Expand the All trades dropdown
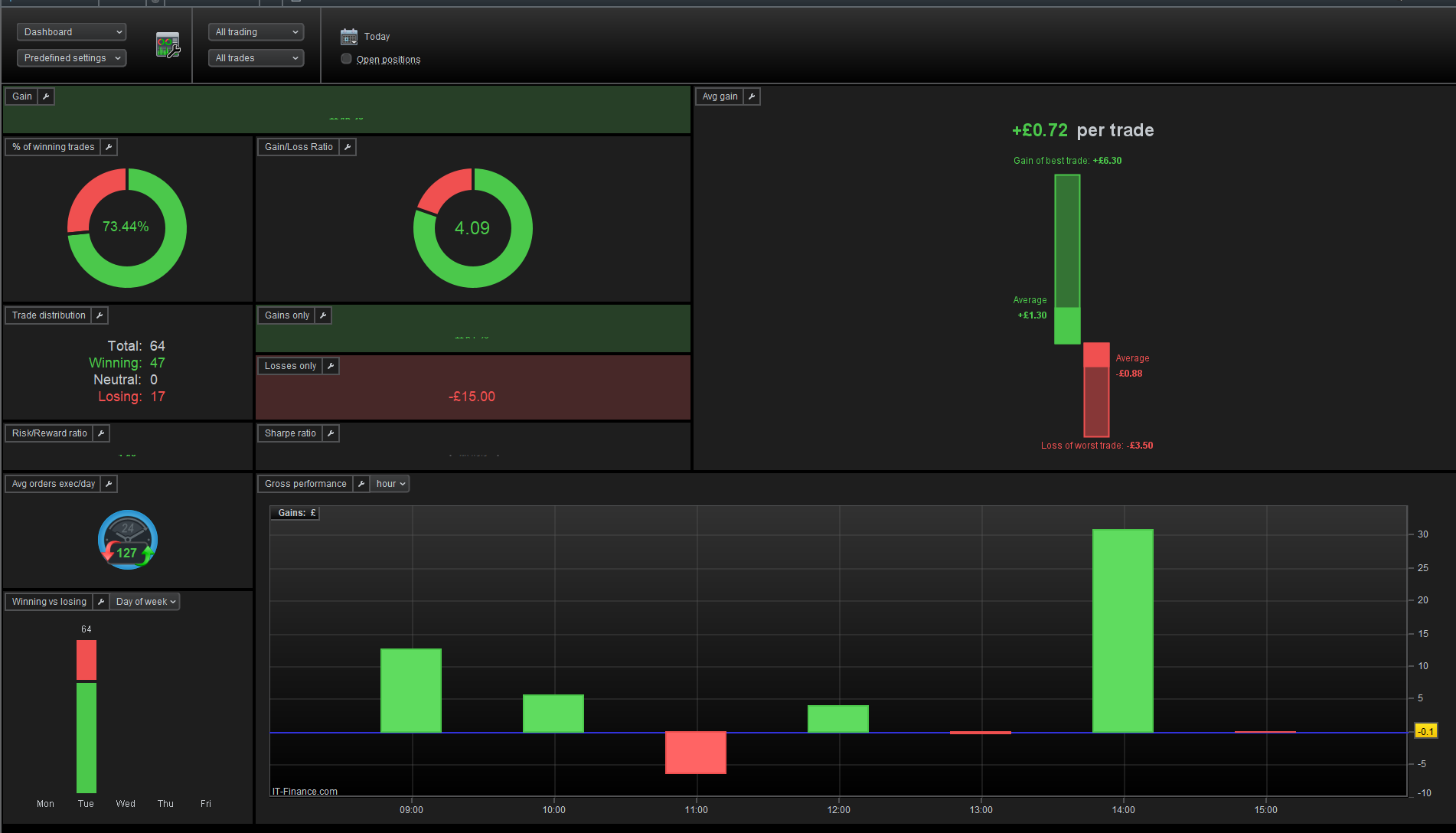This screenshot has width=1456, height=833. pos(256,58)
